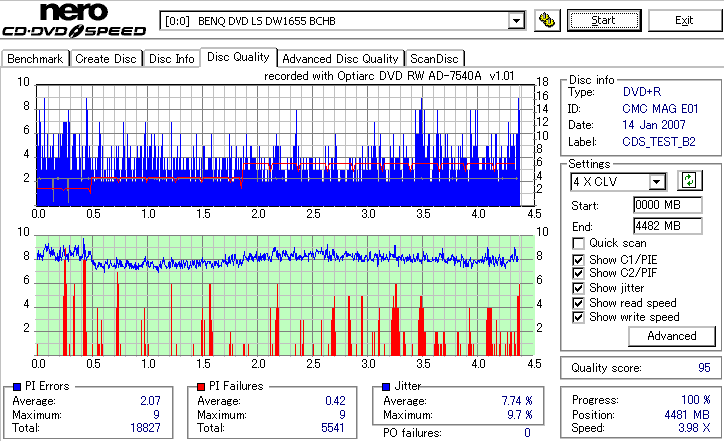Switch to Advanced Disc Quality tab
The image size is (724, 441).
point(340,59)
